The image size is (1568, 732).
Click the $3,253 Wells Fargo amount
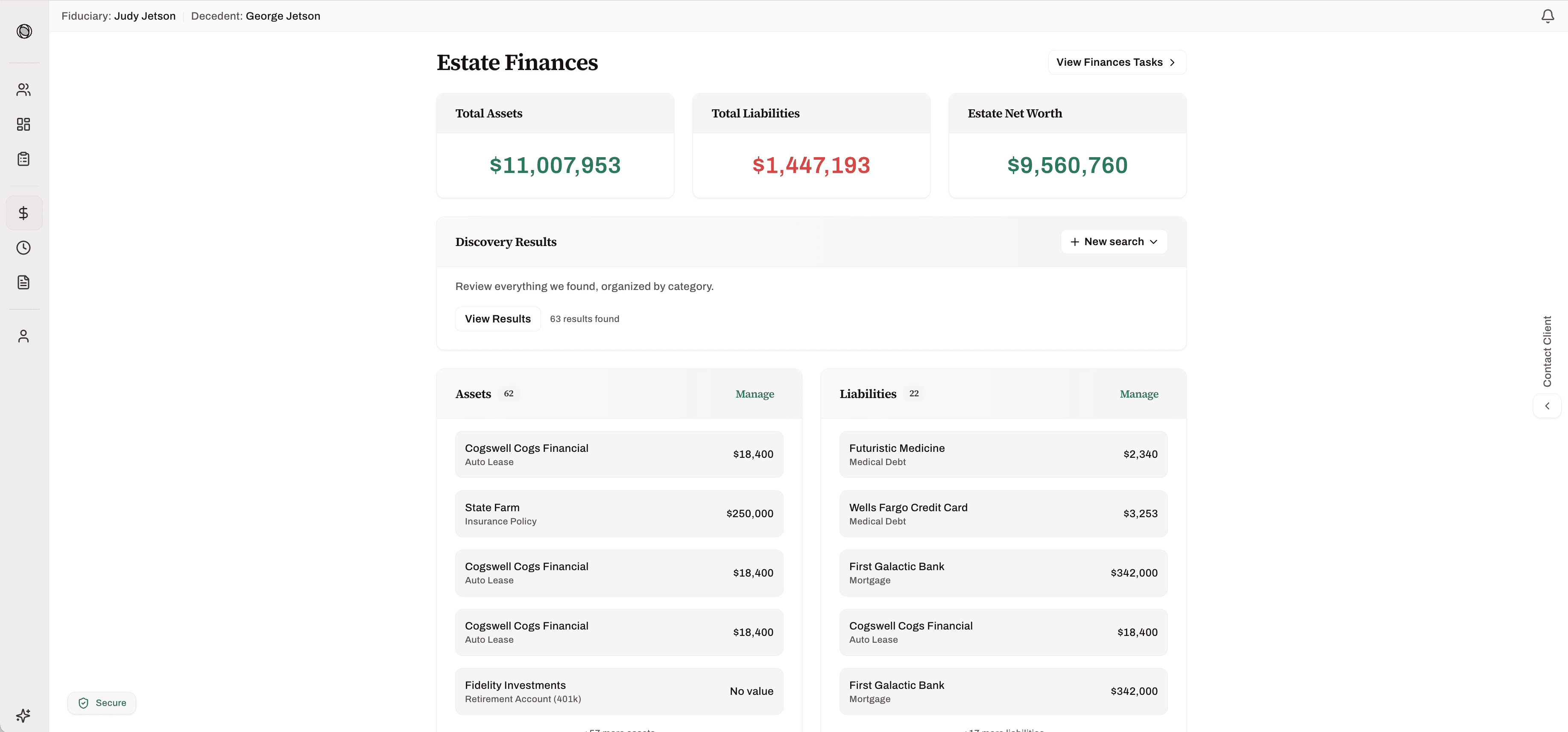pyautogui.click(x=1140, y=513)
